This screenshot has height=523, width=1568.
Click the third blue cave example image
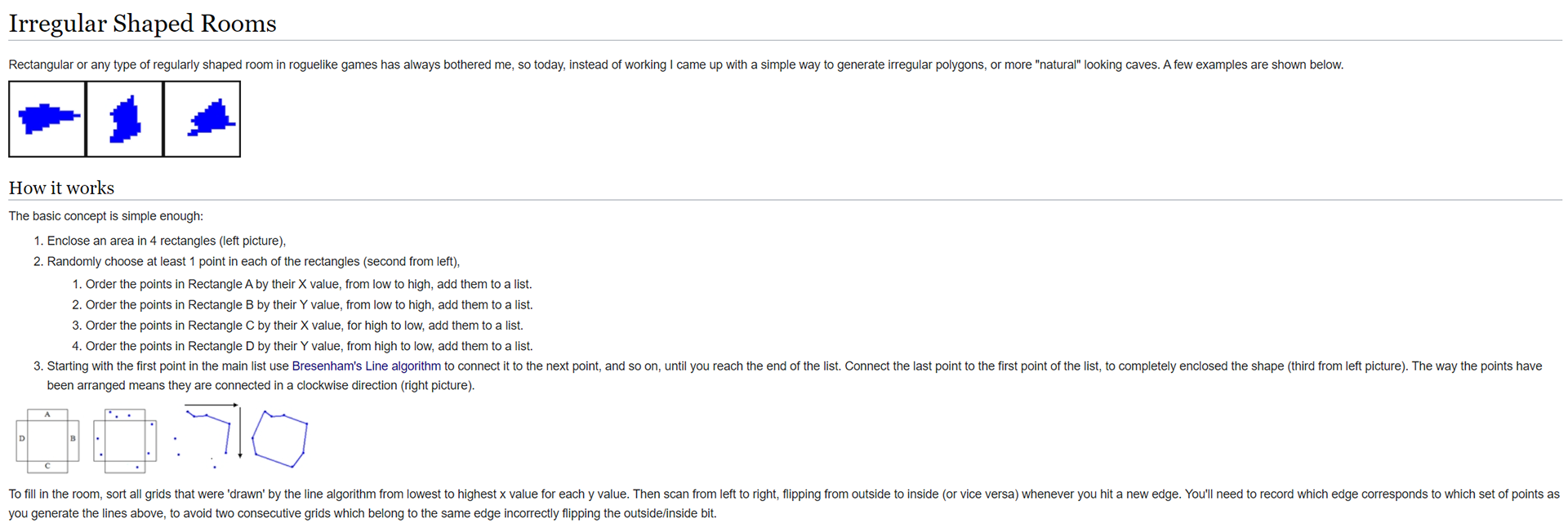click(203, 119)
